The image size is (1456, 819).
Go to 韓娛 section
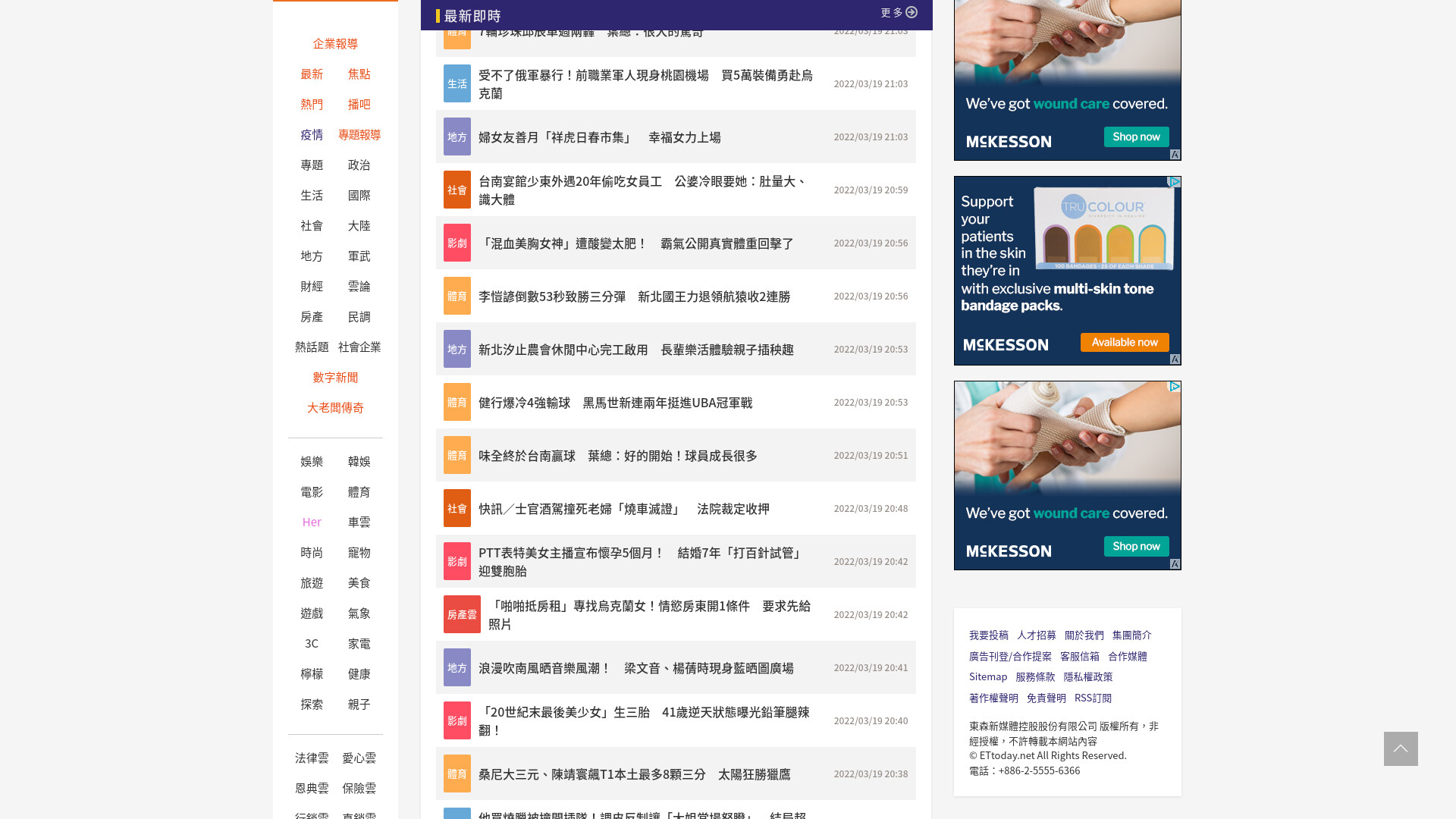359,461
